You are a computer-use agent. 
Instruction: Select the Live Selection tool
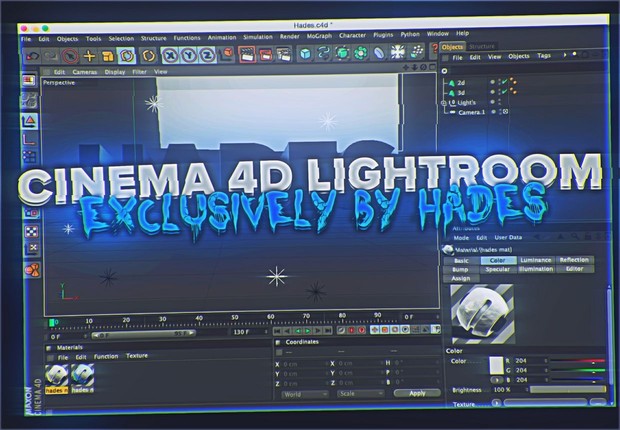click(70, 56)
